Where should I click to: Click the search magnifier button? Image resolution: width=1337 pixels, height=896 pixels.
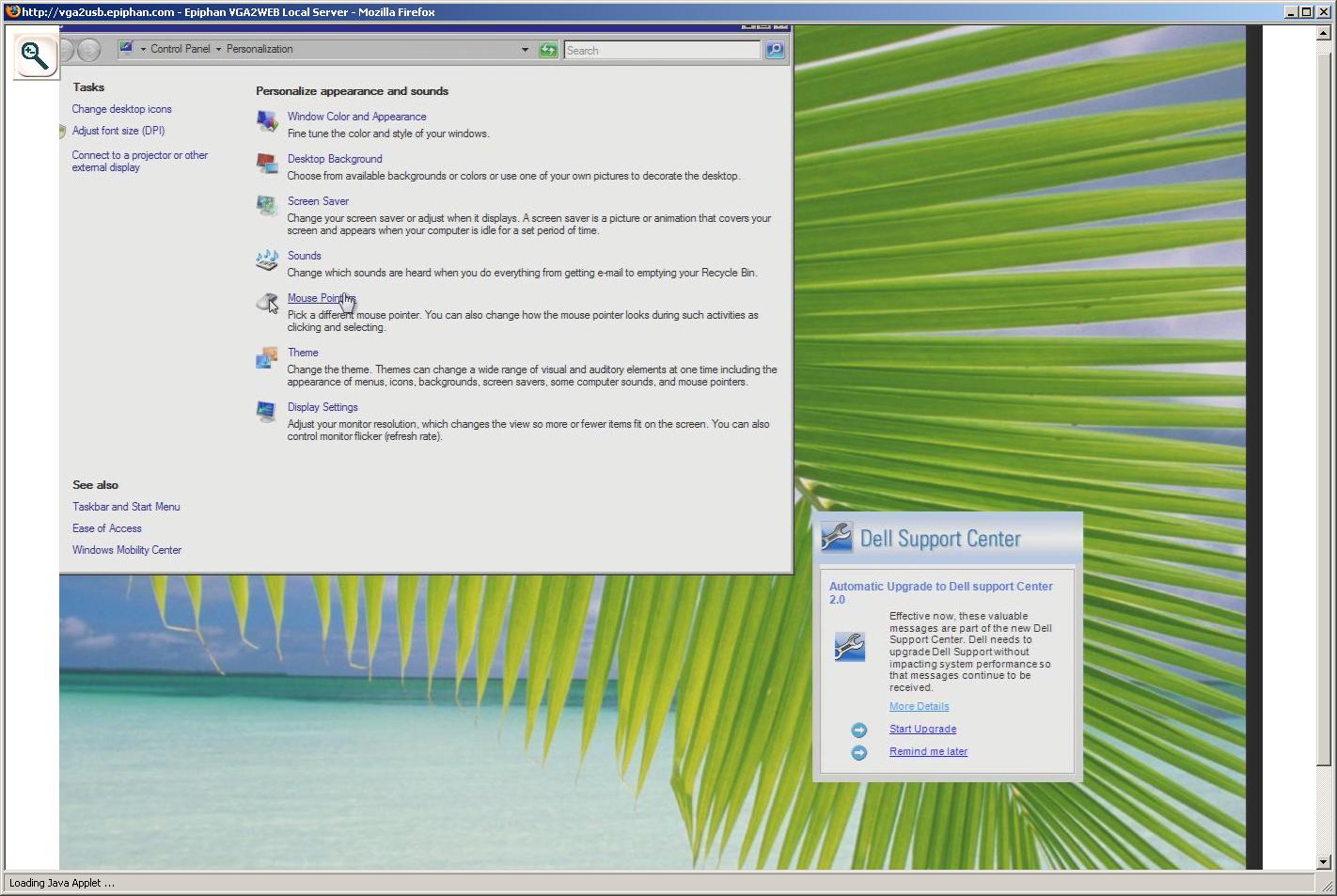point(775,50)
